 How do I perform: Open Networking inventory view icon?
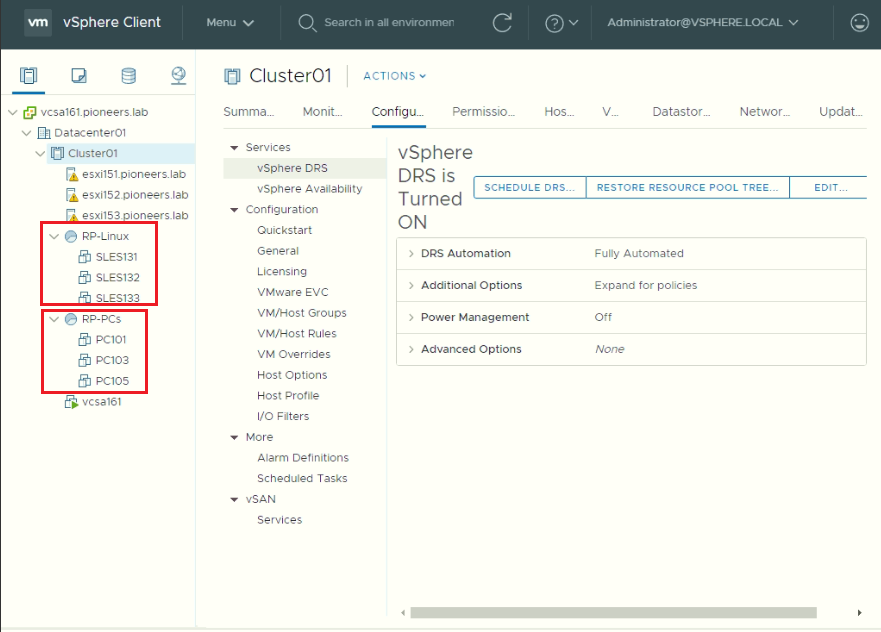point(179,75)
